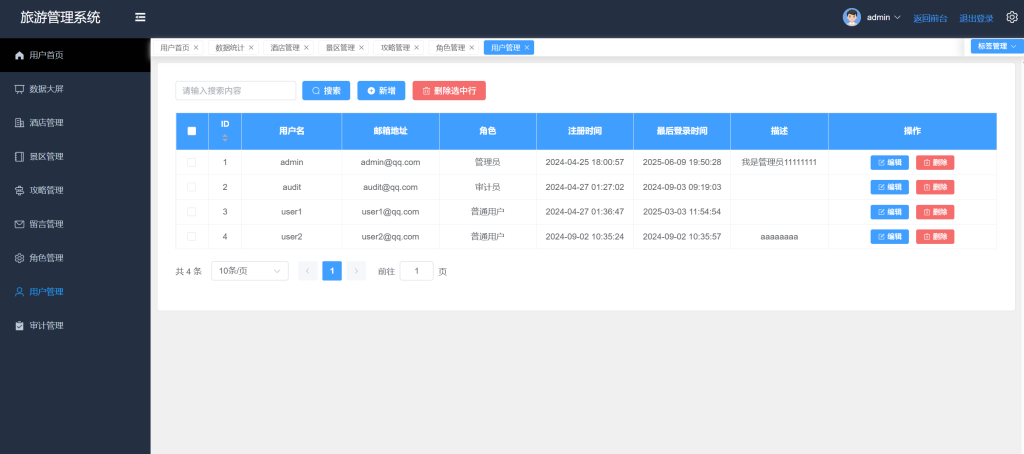Click the 返回前台 link
1024x454 pixels.
(930, 18)
